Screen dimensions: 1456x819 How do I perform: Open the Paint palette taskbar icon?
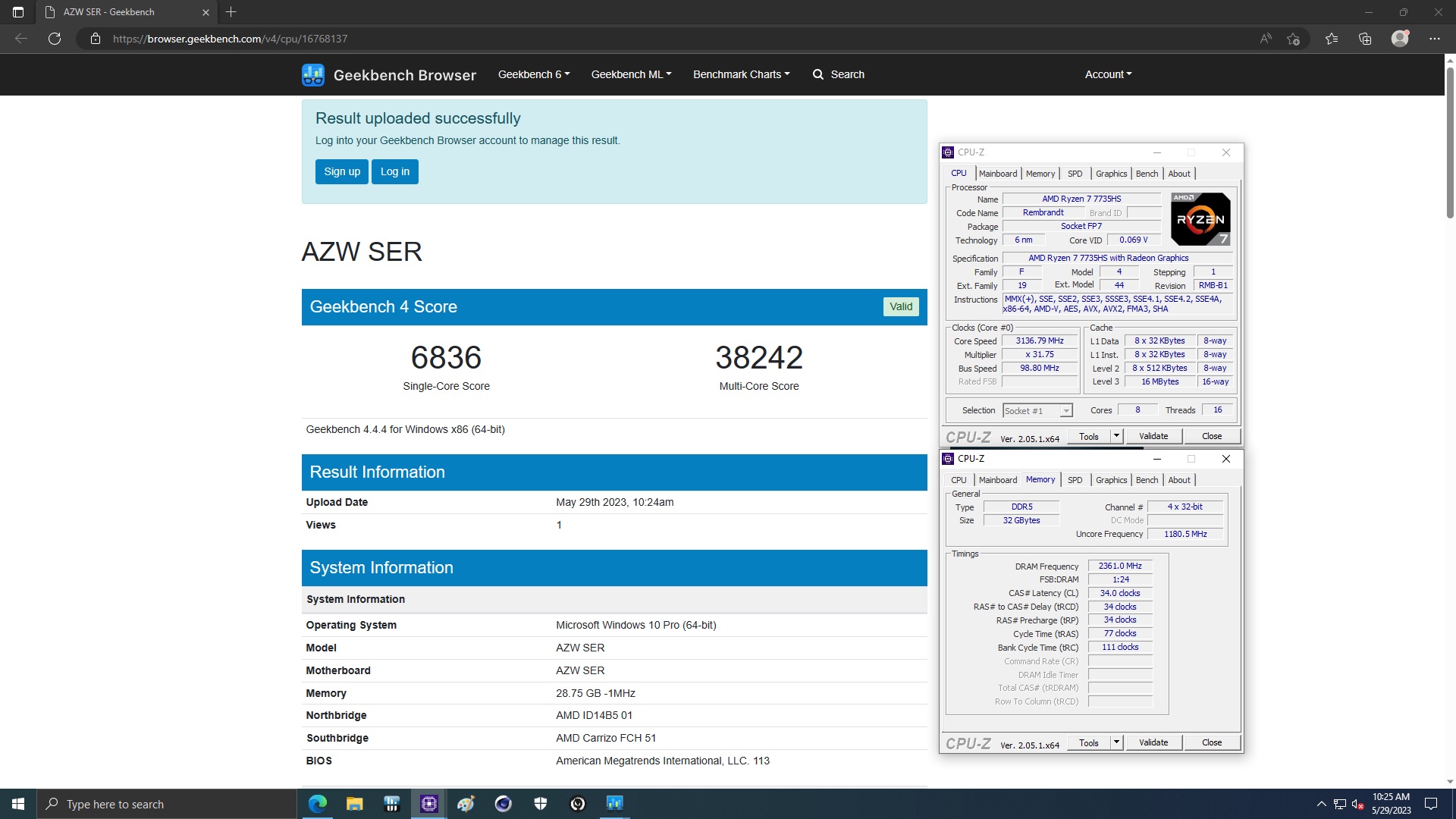(466, 804)
